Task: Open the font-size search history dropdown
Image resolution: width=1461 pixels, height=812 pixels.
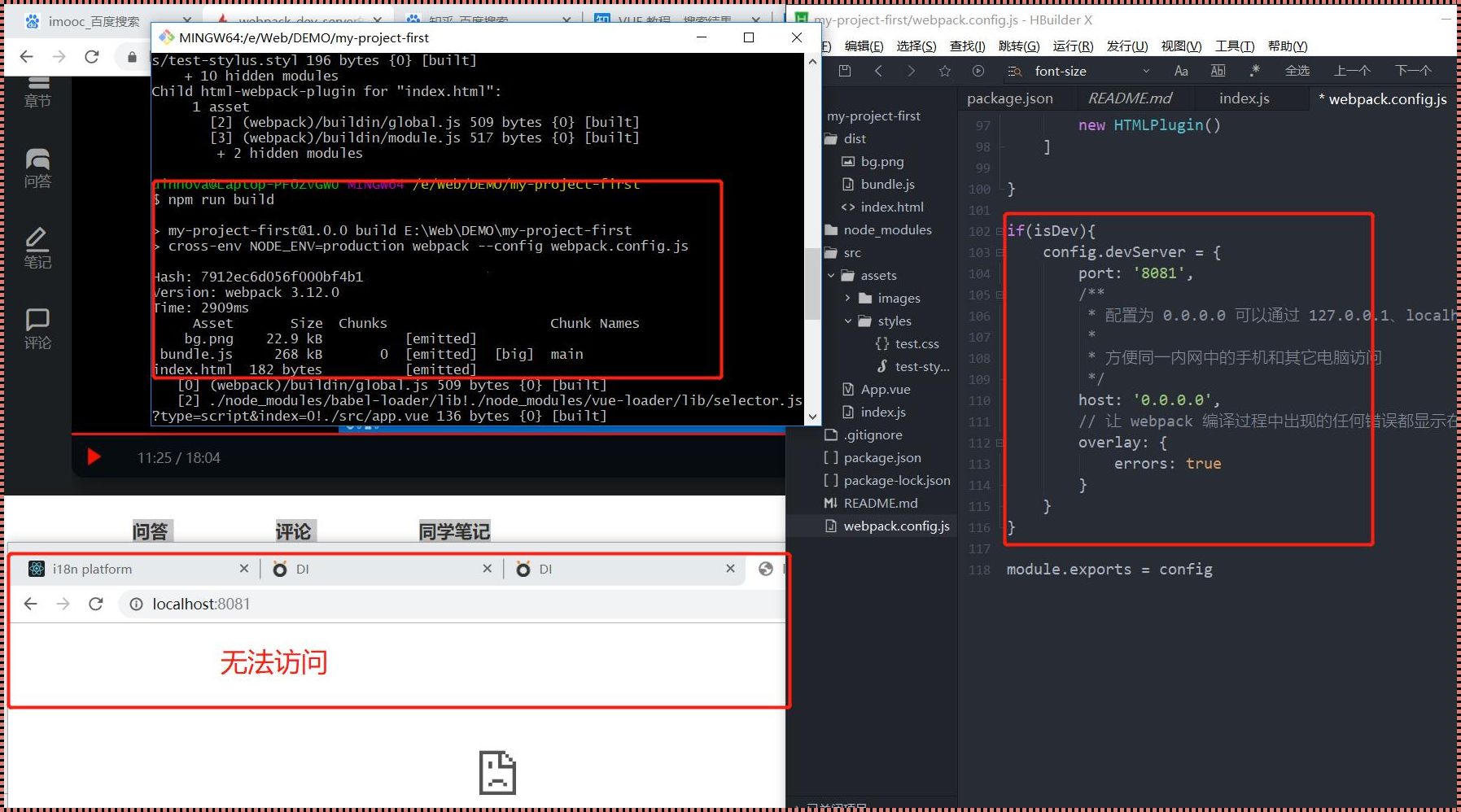Action: pyautogui.click(x=1146, y=72)
